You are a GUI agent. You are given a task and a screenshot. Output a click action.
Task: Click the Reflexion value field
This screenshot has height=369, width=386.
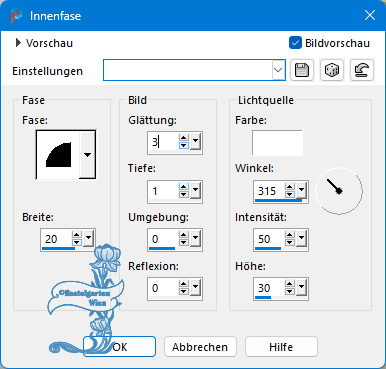tap(163, 288)
